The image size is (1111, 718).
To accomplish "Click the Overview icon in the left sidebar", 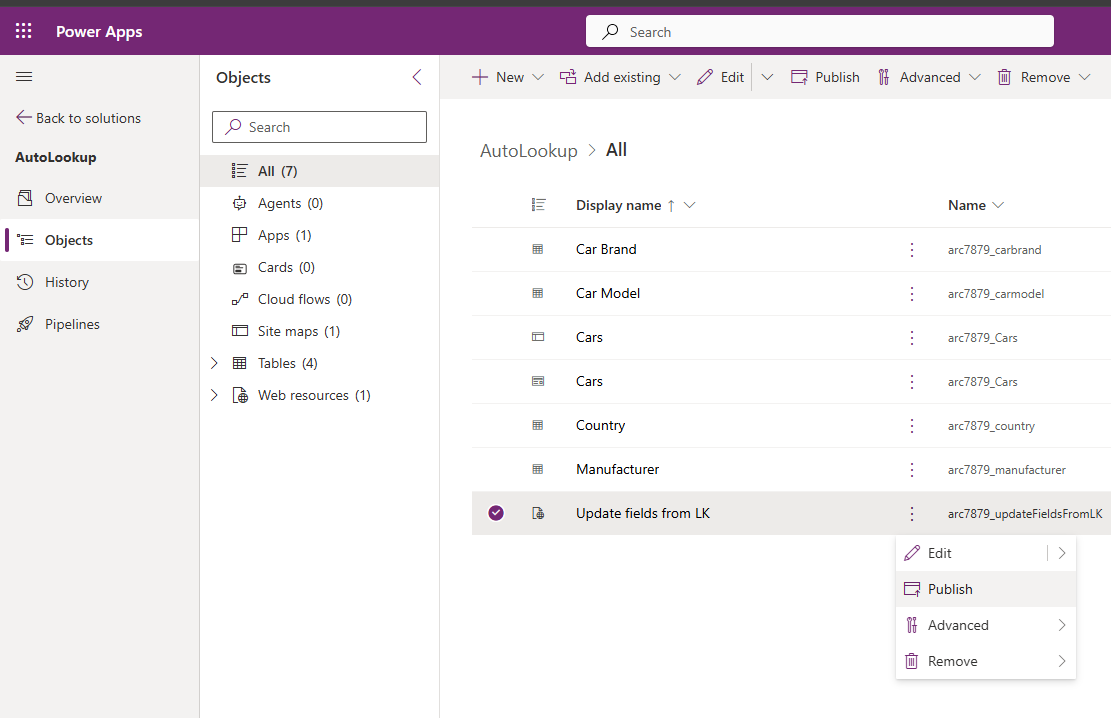I will [27, 198].
